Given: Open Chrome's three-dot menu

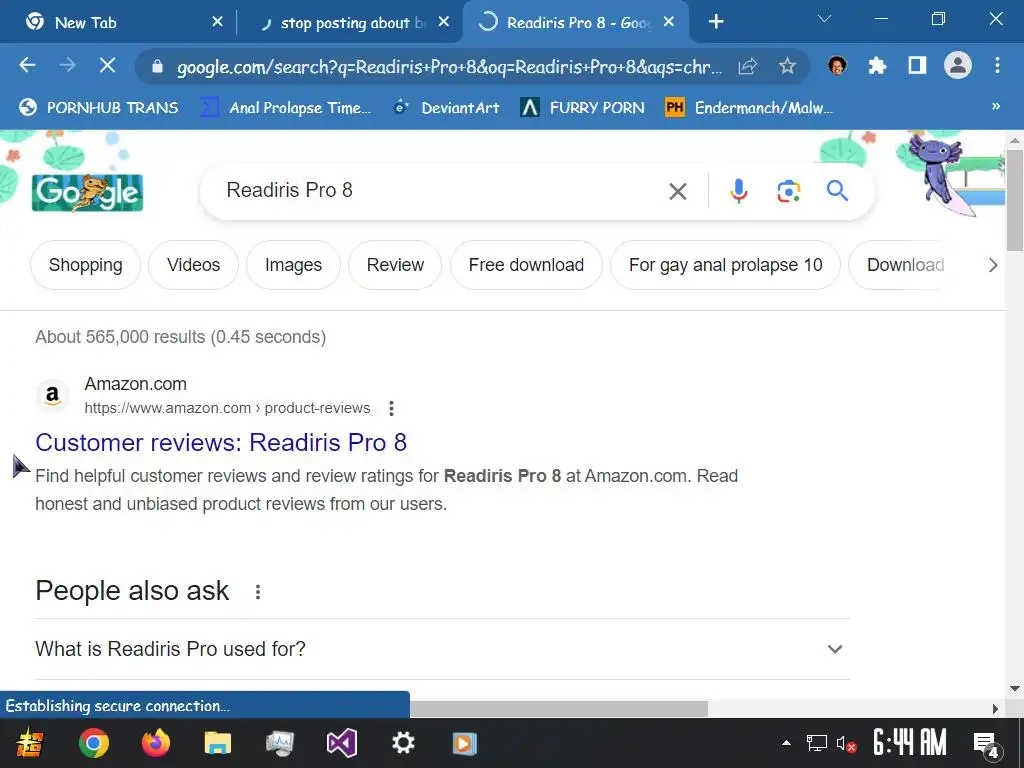Looking at the screenshot, I should point(997,65).
